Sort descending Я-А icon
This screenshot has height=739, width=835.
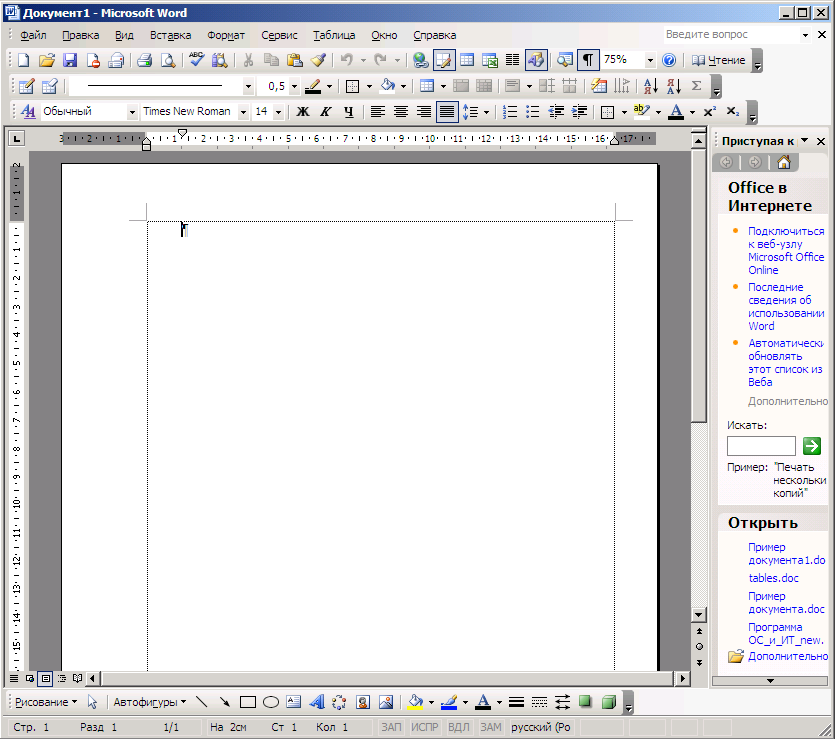[674, 86]
